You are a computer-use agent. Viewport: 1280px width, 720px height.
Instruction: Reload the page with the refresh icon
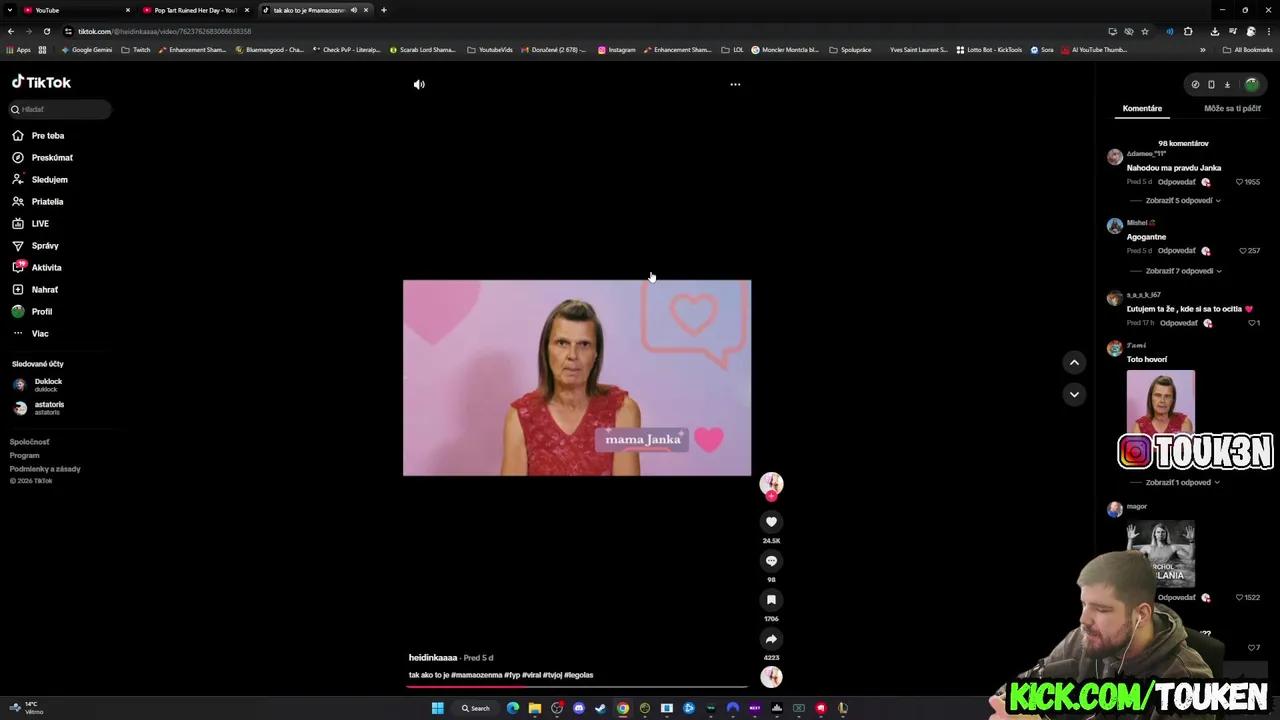pos(46,31)
